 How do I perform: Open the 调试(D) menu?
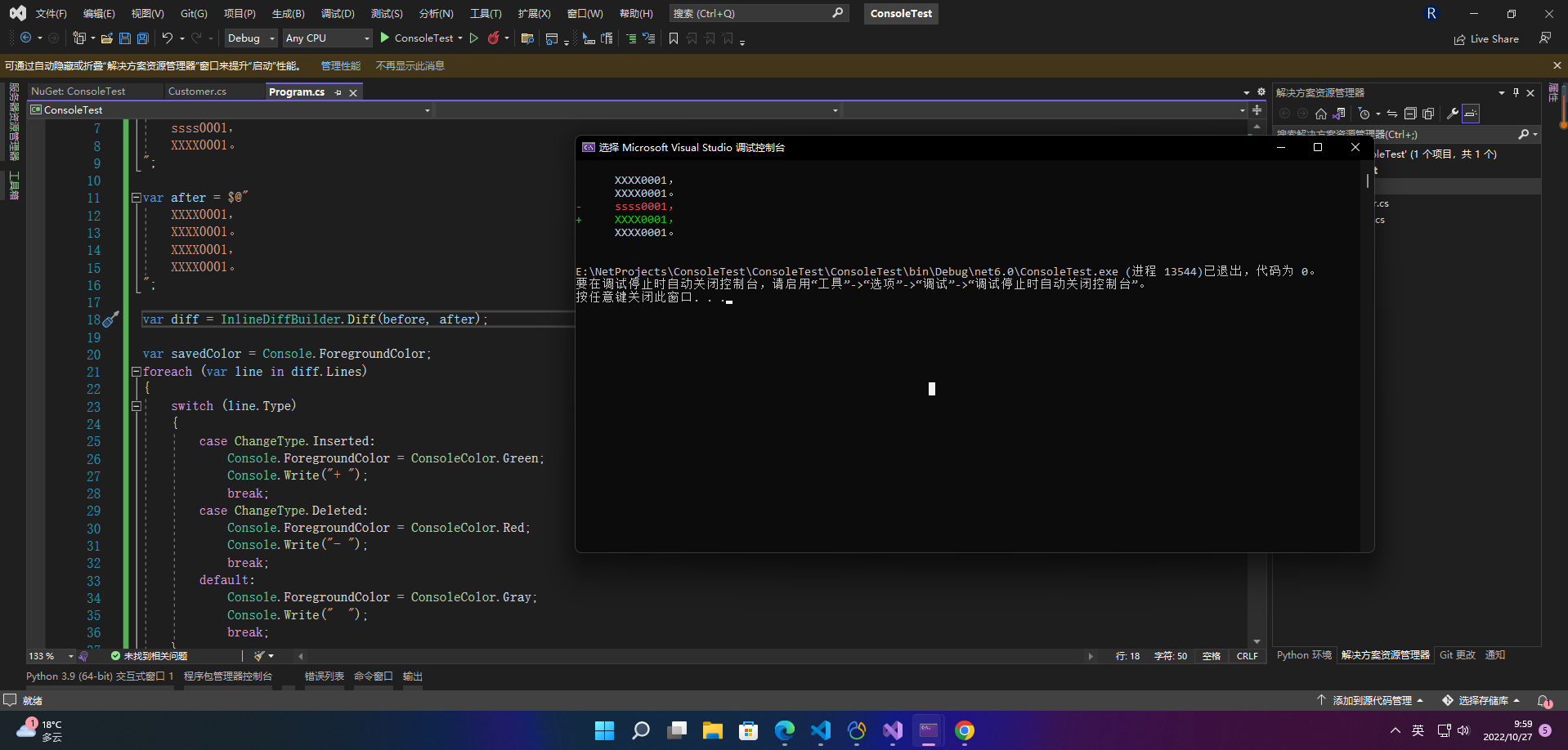pos(338,14)
